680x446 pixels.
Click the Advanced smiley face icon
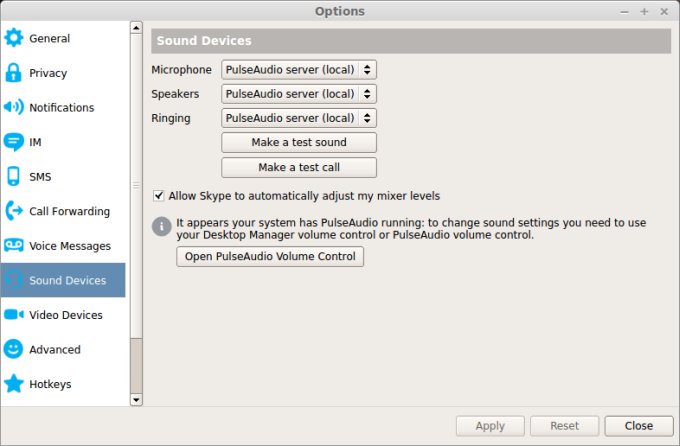tap(14, 350)
